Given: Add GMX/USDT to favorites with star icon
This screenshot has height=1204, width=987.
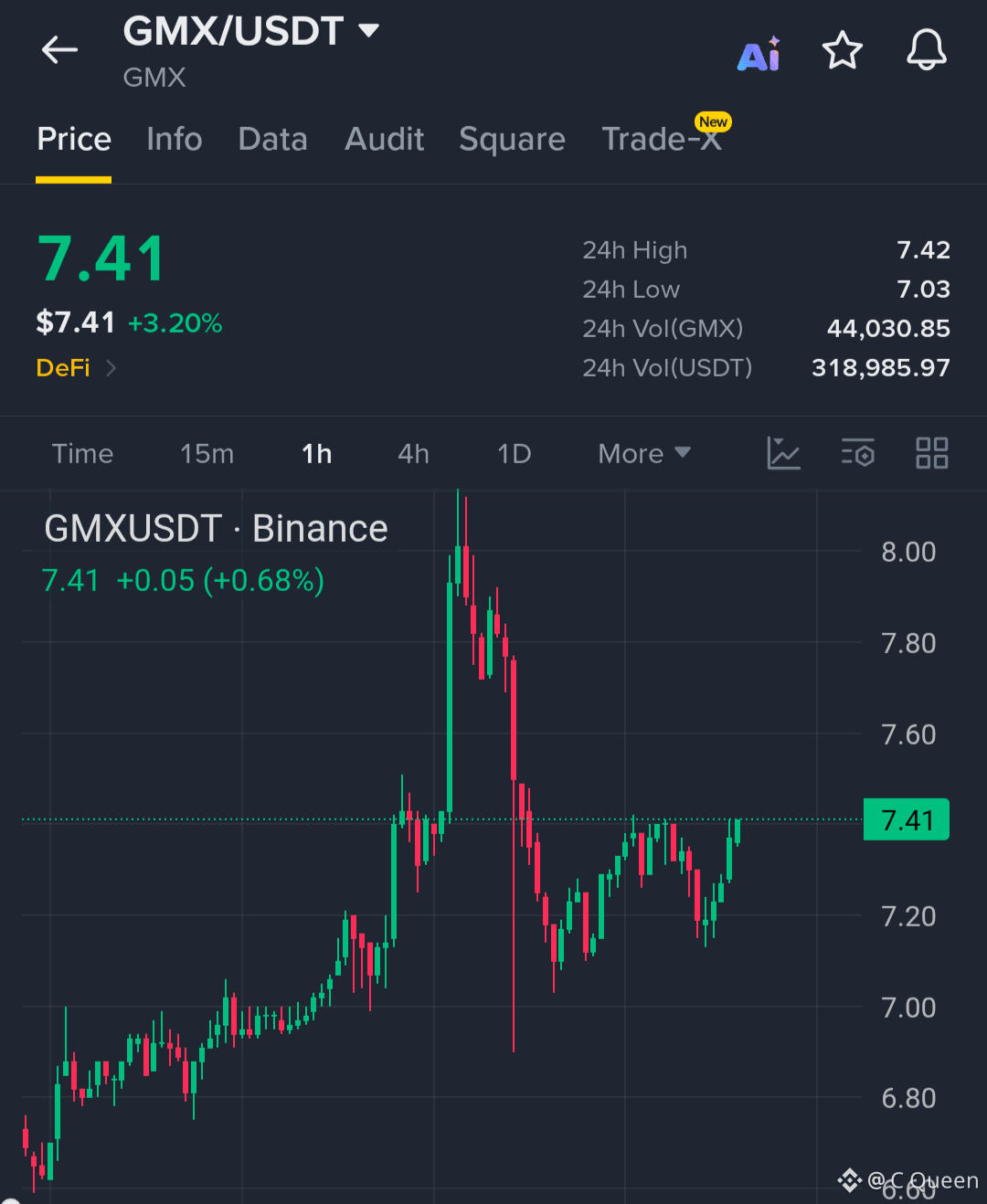Looking at the screenshot, I should click(843, 50).
